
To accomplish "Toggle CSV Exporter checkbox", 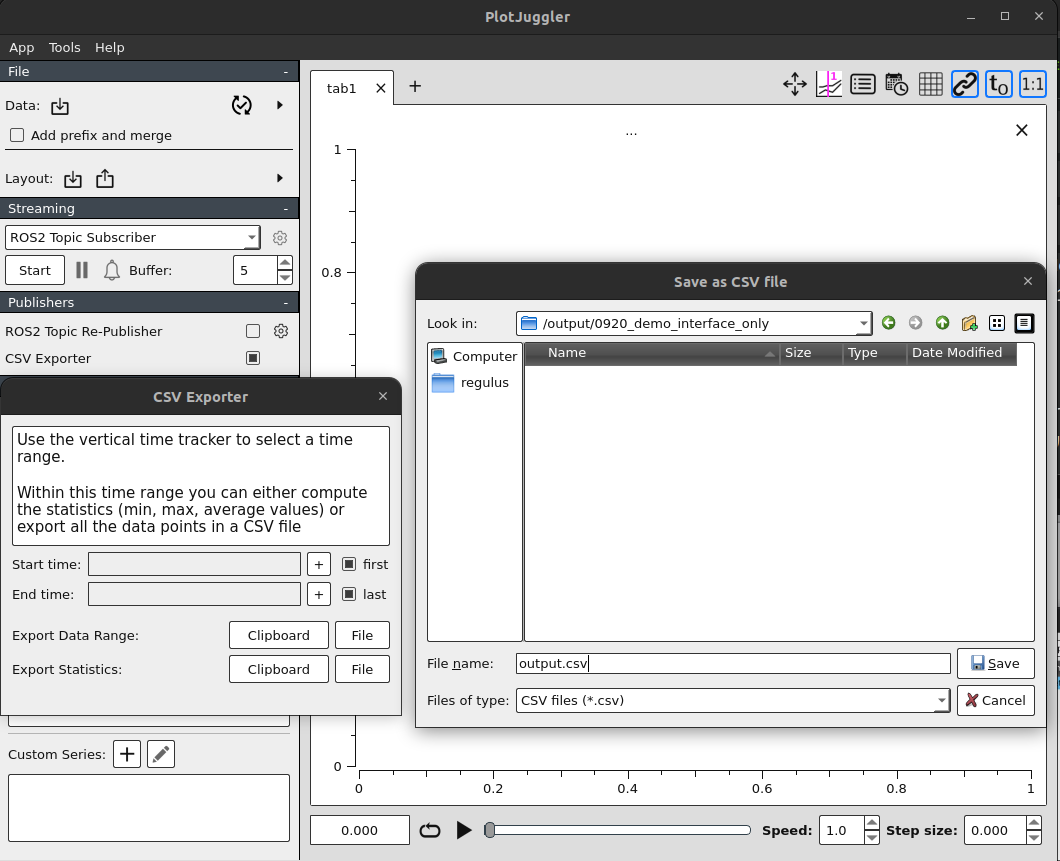I will pos(253,358).
